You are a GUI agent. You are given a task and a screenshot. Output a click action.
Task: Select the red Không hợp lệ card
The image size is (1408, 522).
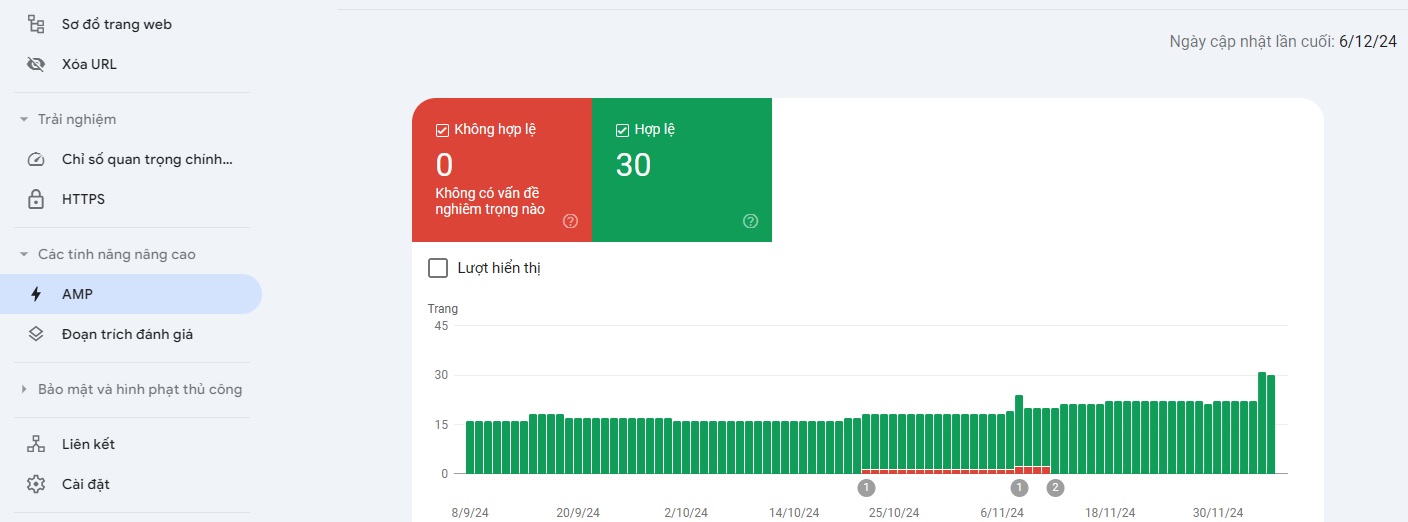(502, 170)
